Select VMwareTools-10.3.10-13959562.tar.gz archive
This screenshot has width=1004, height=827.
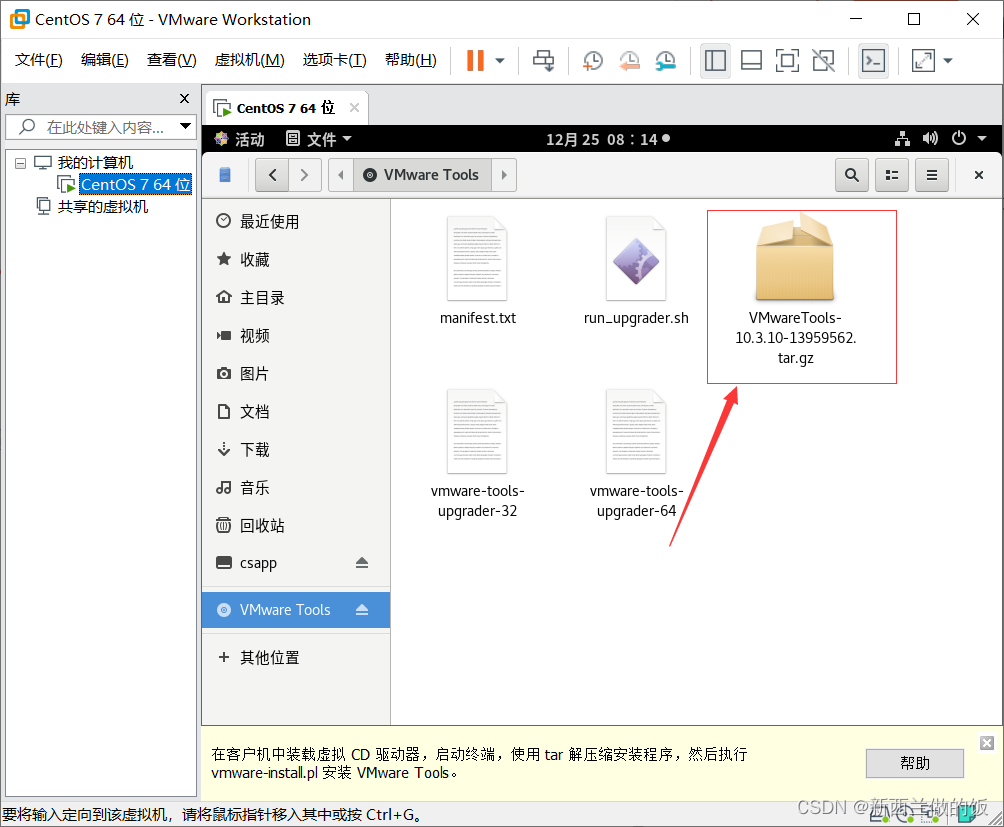point(795,291)
